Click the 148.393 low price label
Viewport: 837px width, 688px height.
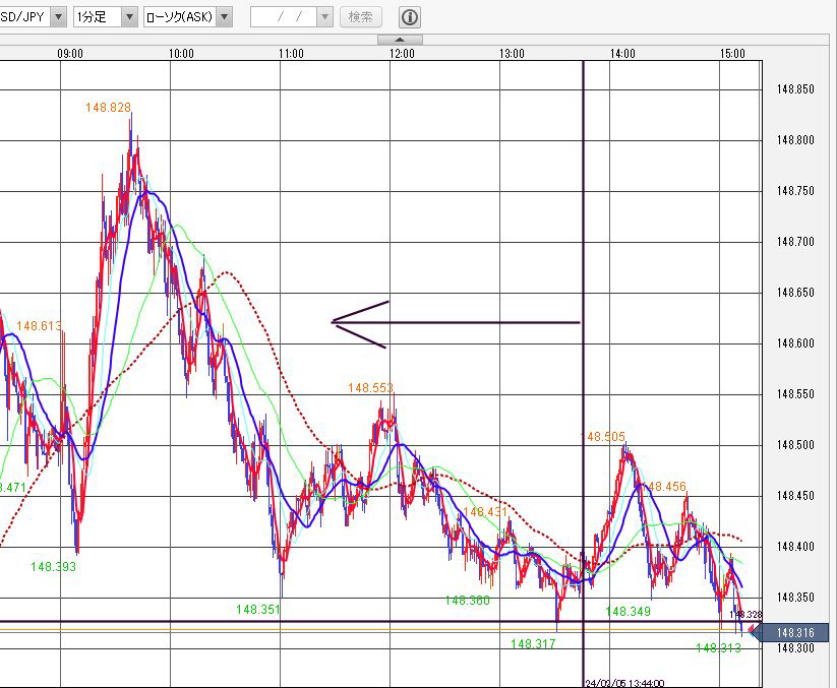tap(53, 566)
